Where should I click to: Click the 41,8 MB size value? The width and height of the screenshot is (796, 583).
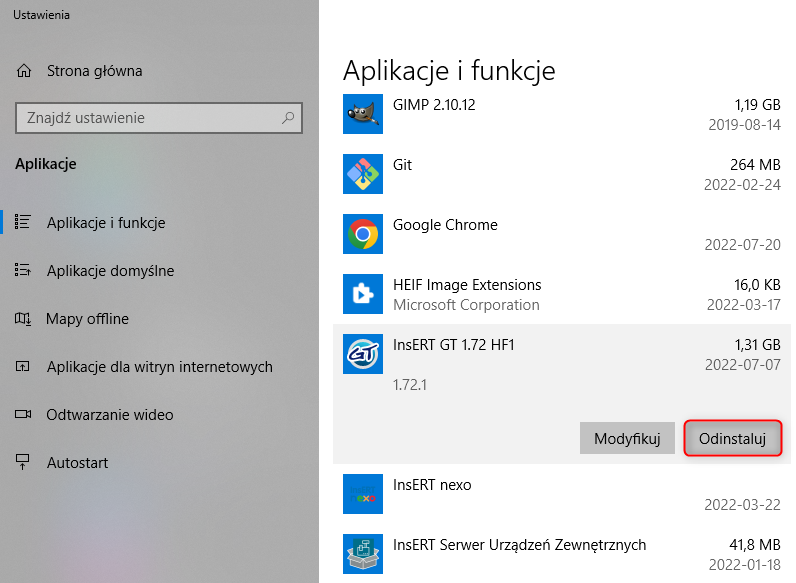coord(754,545)
